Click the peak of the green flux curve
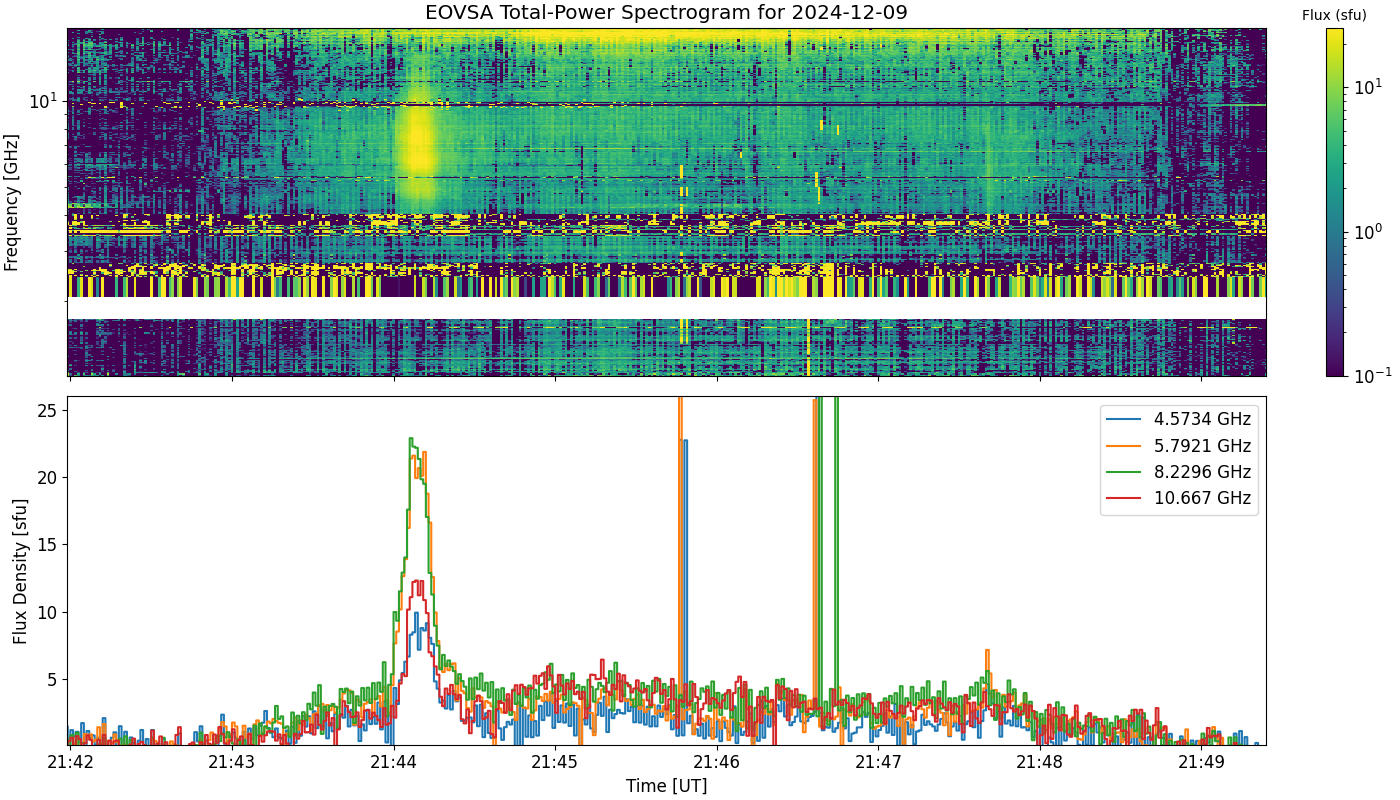This screenshot has height=800, width=1400. tap(410, 439)
